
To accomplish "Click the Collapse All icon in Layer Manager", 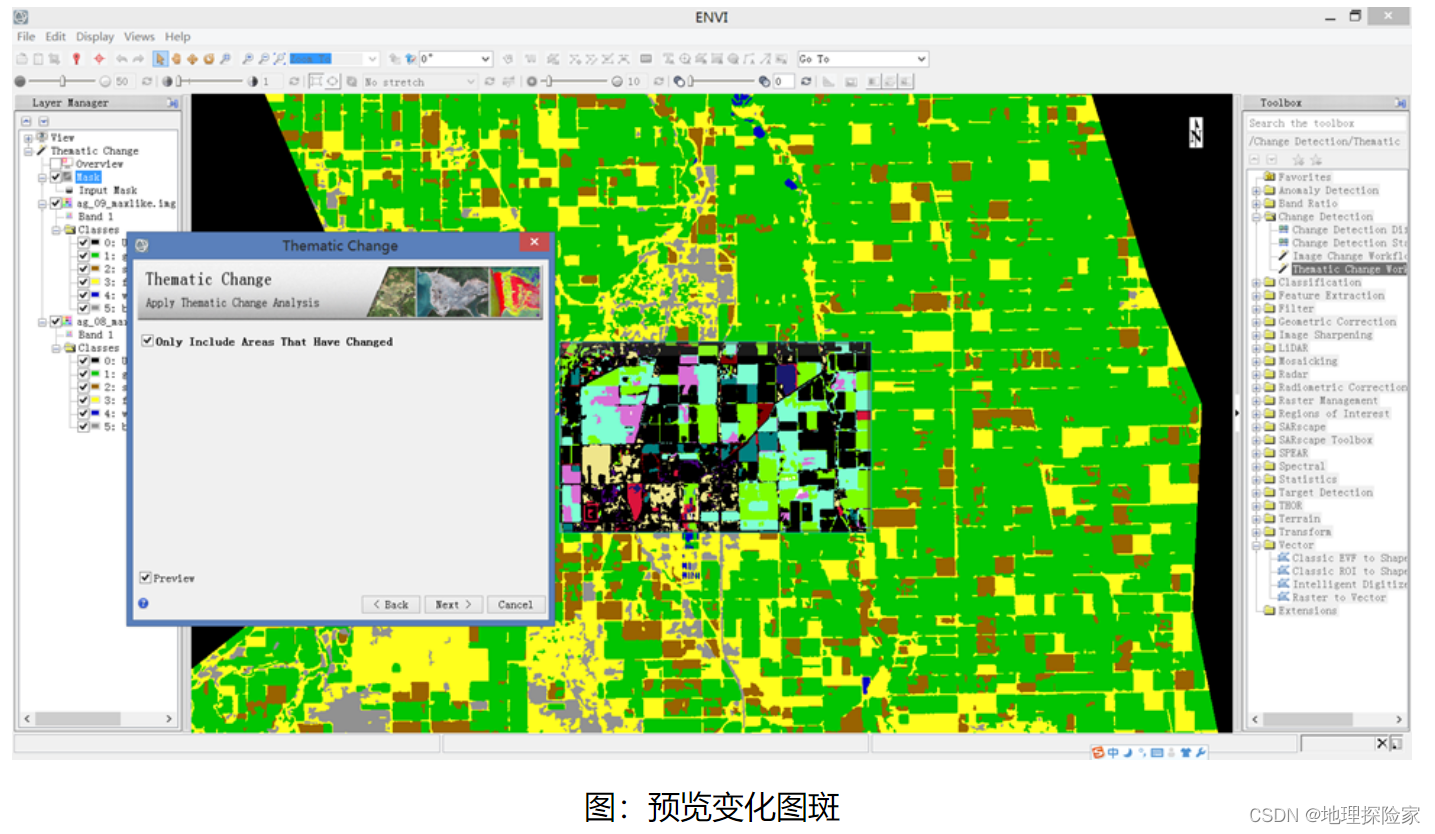I will (27, 121).
